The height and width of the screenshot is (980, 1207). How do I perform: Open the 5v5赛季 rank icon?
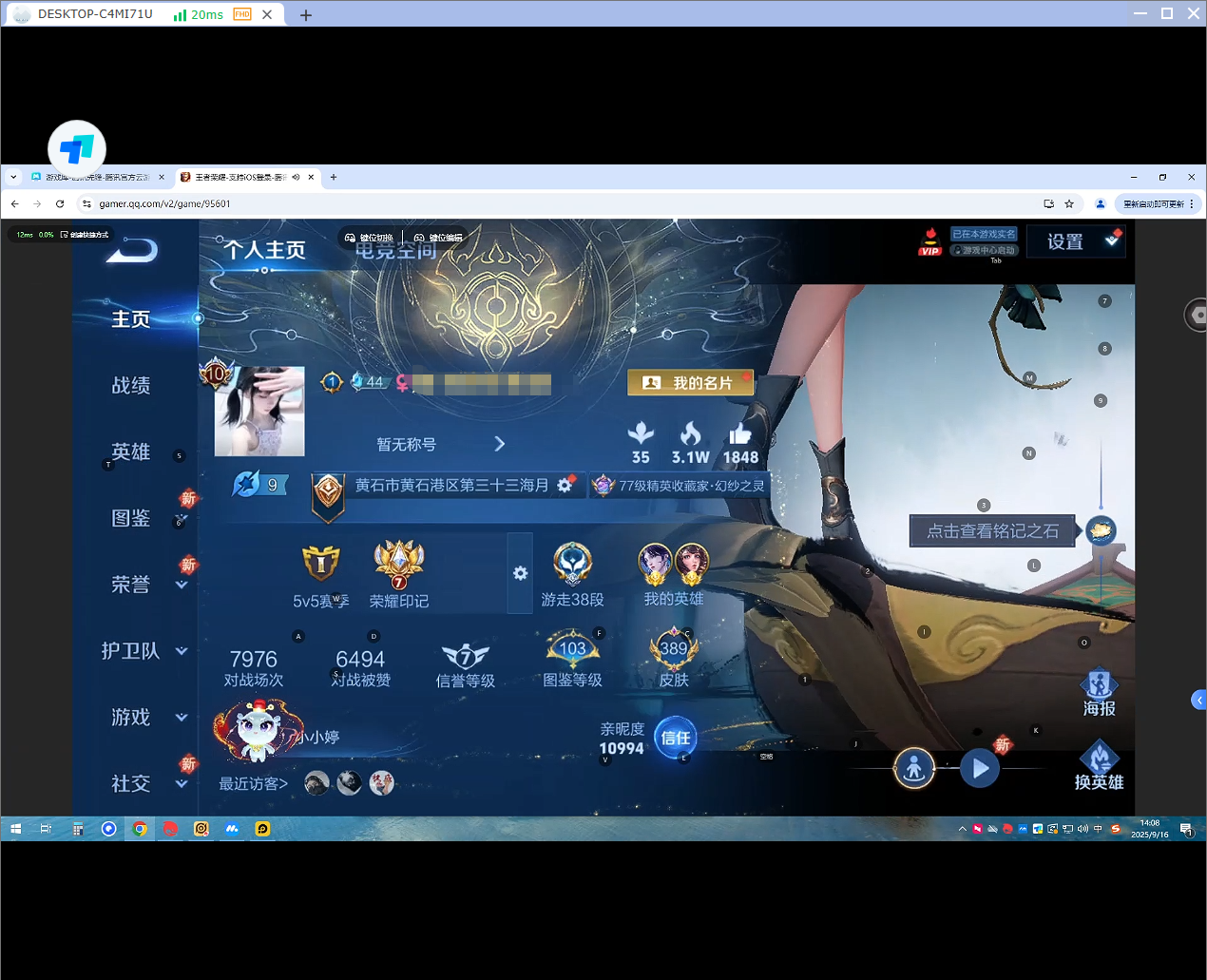(320, 564)
